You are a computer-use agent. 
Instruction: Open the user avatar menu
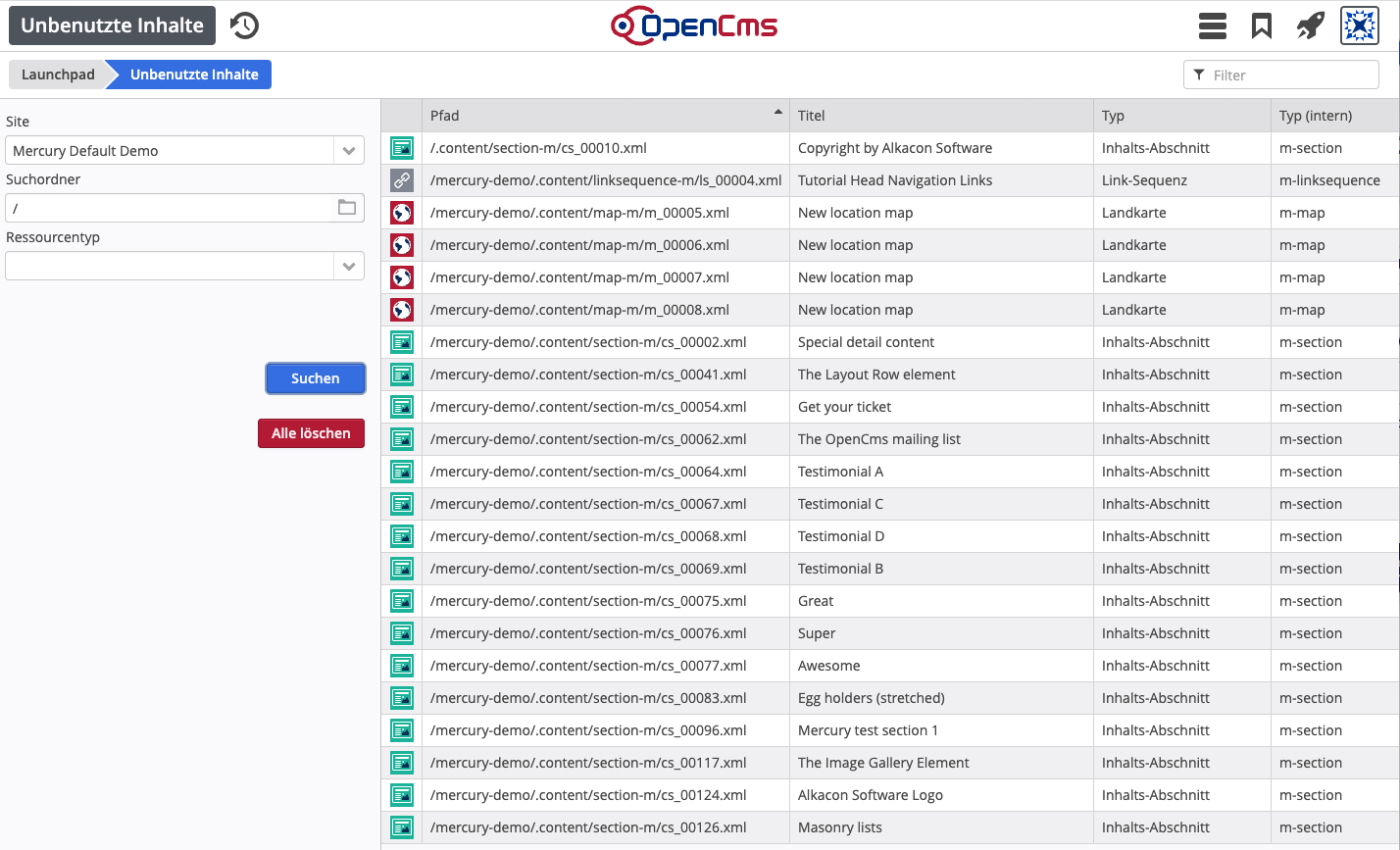click(1360, 25)
